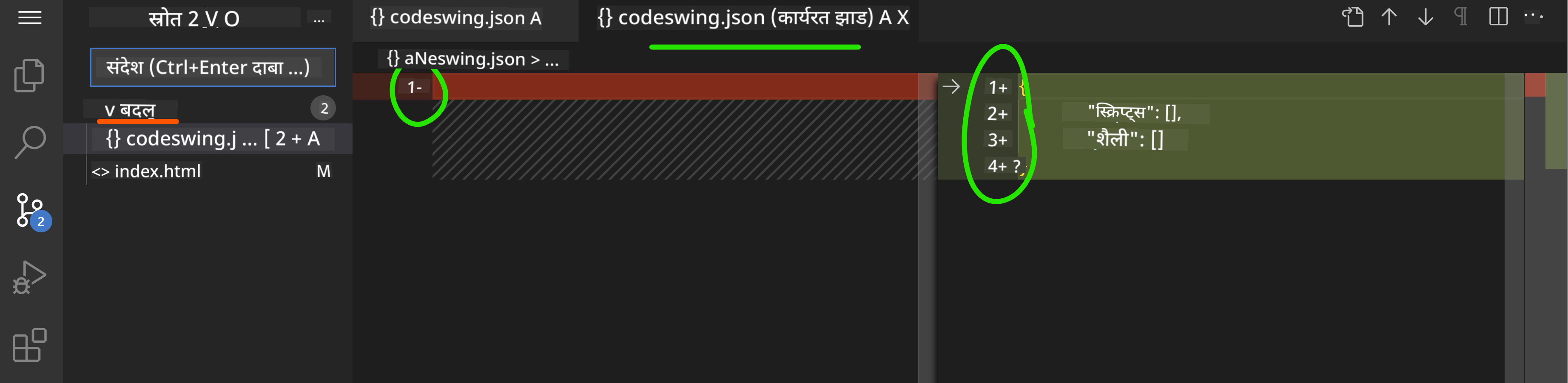
Task: Click the Open File icon in editor toolbar
Action: [x=1352, y=17]
